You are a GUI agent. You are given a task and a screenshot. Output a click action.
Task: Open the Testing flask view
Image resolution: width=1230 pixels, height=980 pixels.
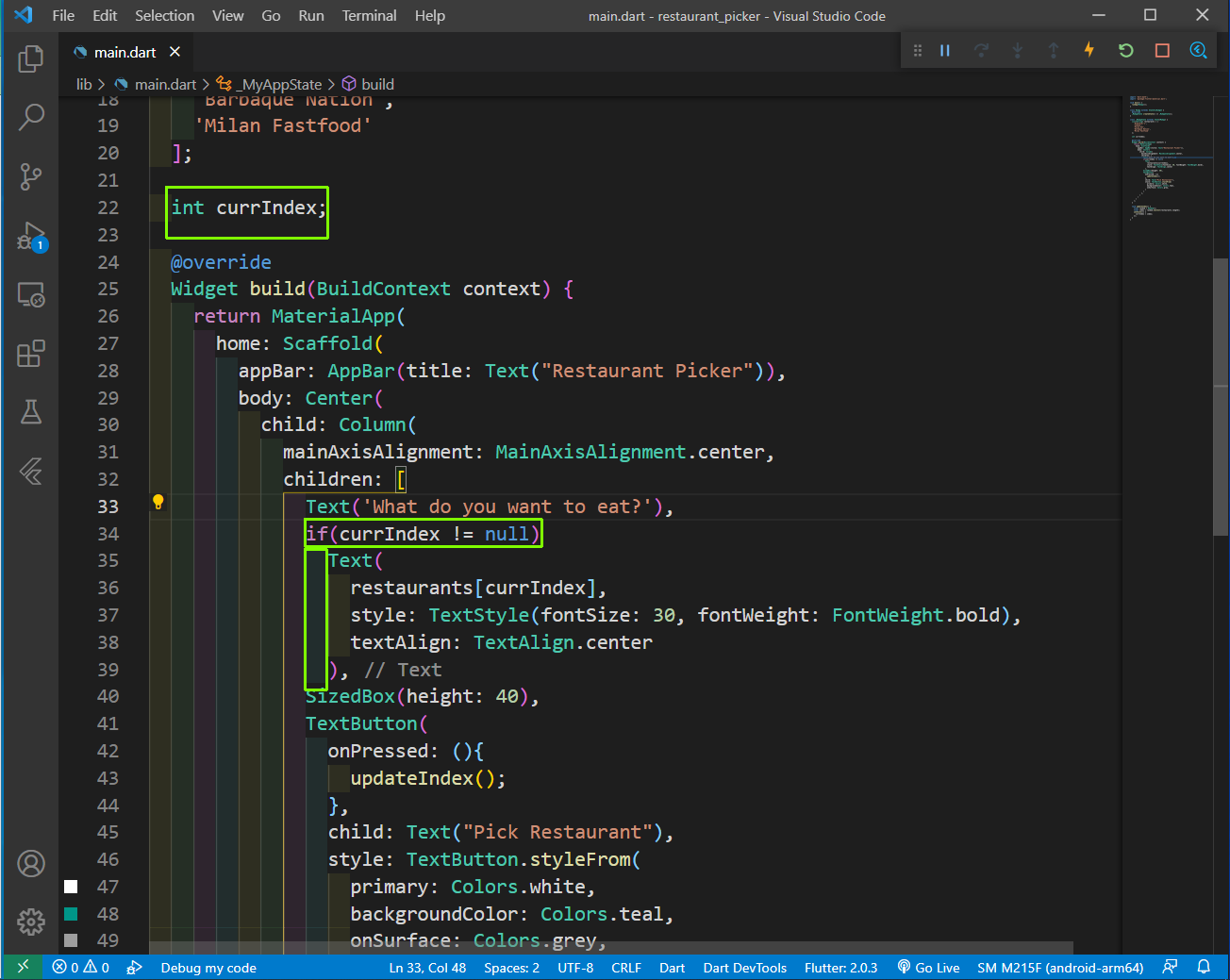(x=31, y=412)
